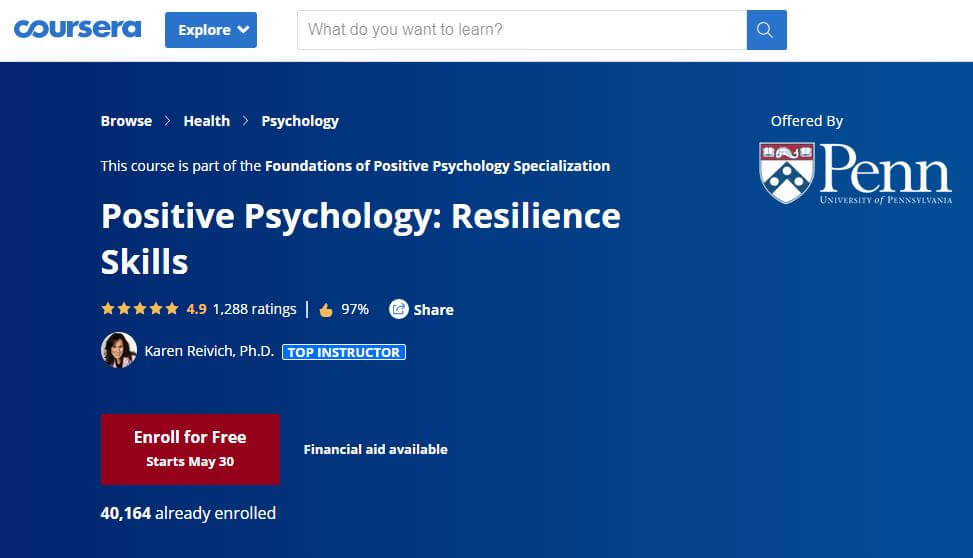Click the Positive Psychology: Resilience Skills title

(360, 238)
